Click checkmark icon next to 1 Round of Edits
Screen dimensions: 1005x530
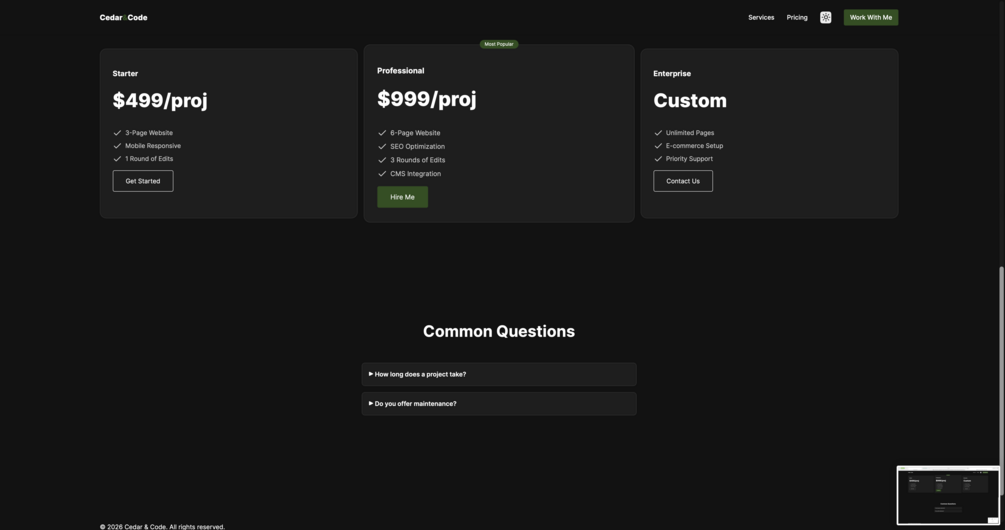tap(117, 158)
